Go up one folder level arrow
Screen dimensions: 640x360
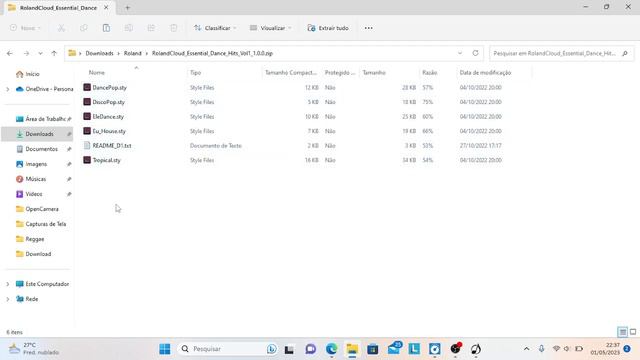(x=54, y=53)
